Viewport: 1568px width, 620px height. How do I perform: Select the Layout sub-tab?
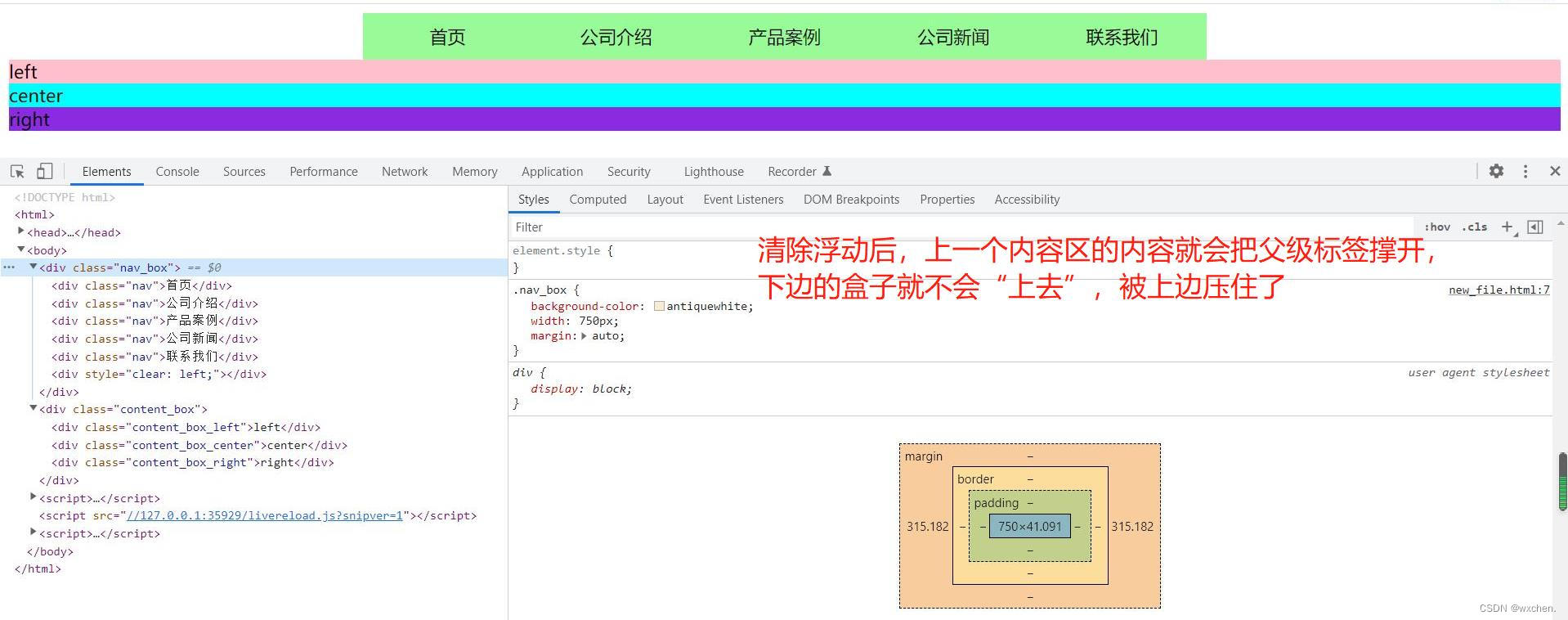[665, 200]
